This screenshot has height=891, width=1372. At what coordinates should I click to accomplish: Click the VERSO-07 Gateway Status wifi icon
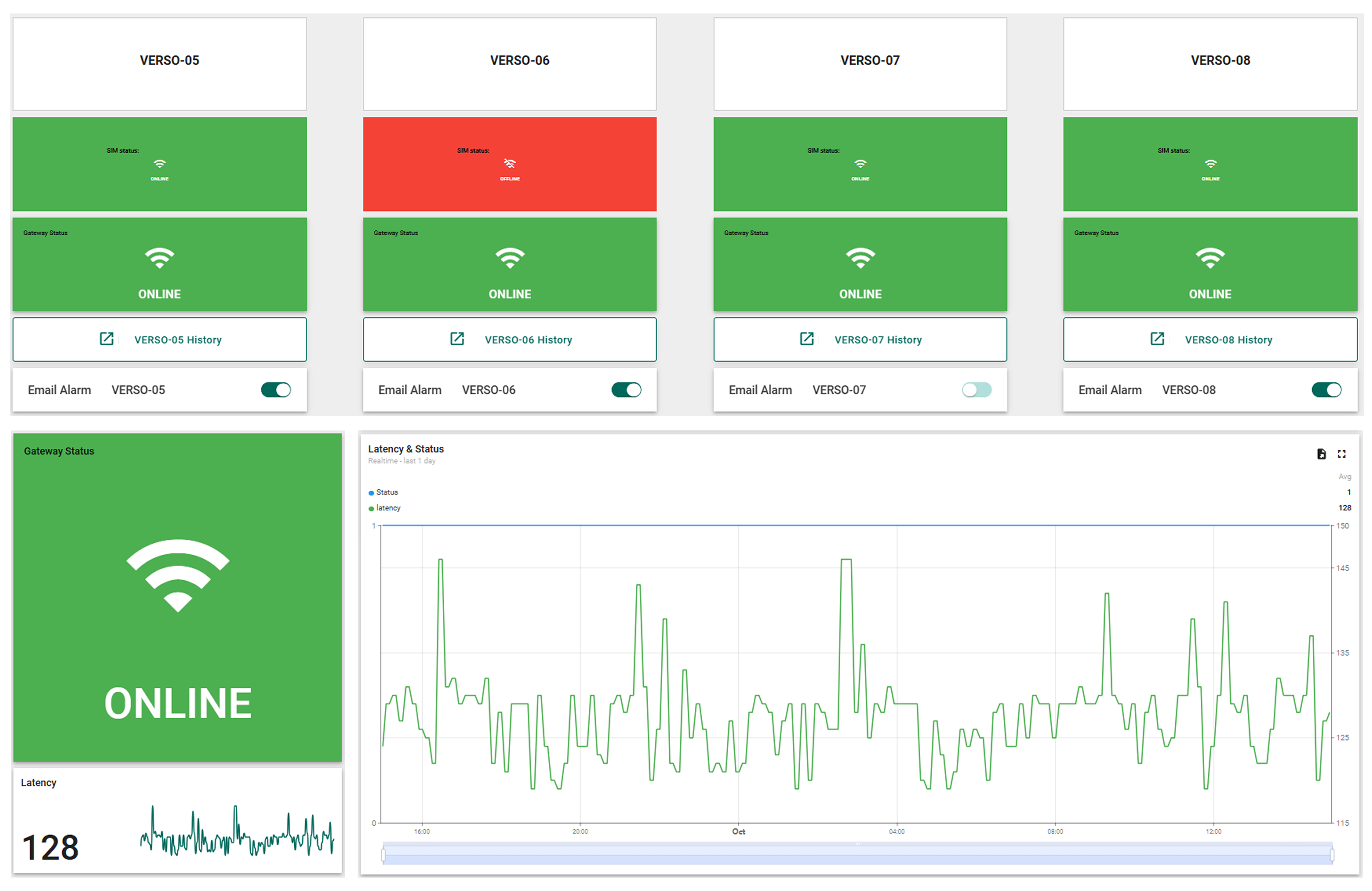pyautogui.click(x=860, y=258)
